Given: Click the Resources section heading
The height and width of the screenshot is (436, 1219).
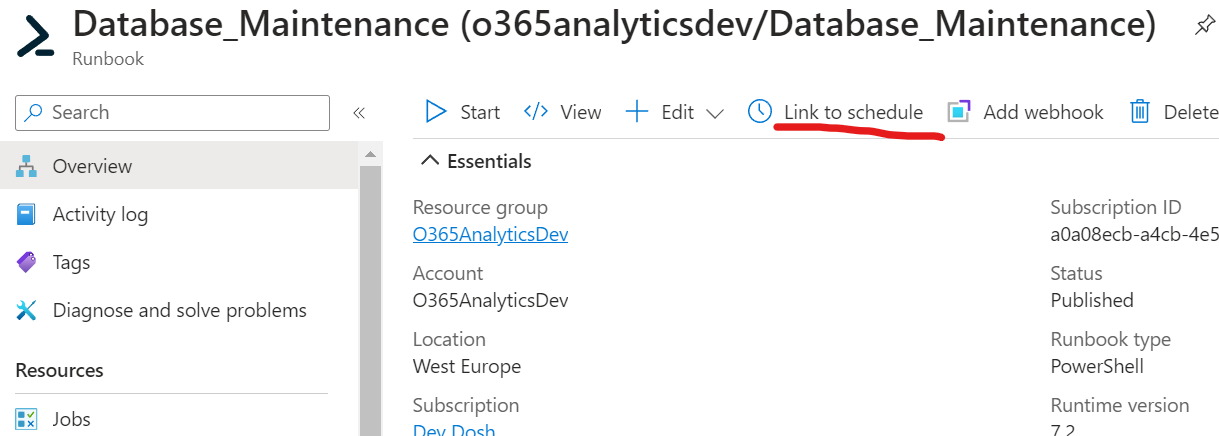Looking at the screenshot, I should (59, 370).
